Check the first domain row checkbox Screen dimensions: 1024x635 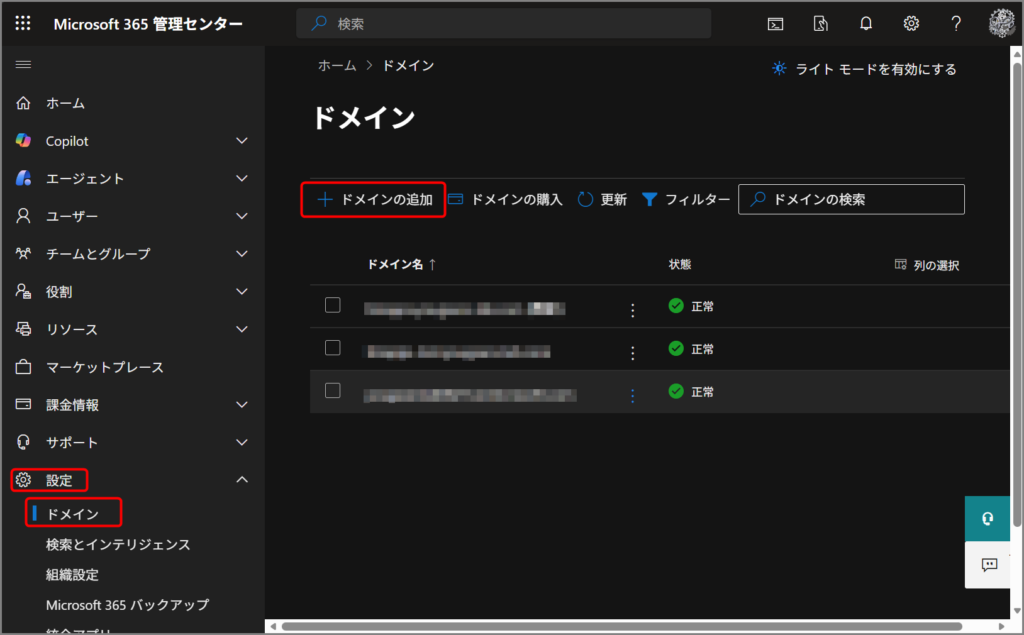[x=333, y=305]
